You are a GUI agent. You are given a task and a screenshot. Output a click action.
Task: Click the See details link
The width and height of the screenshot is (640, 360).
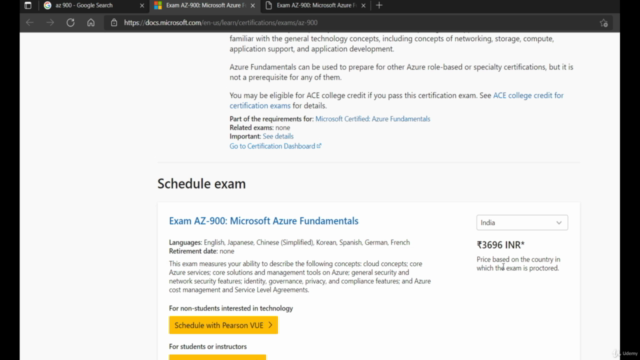[278, 136]
